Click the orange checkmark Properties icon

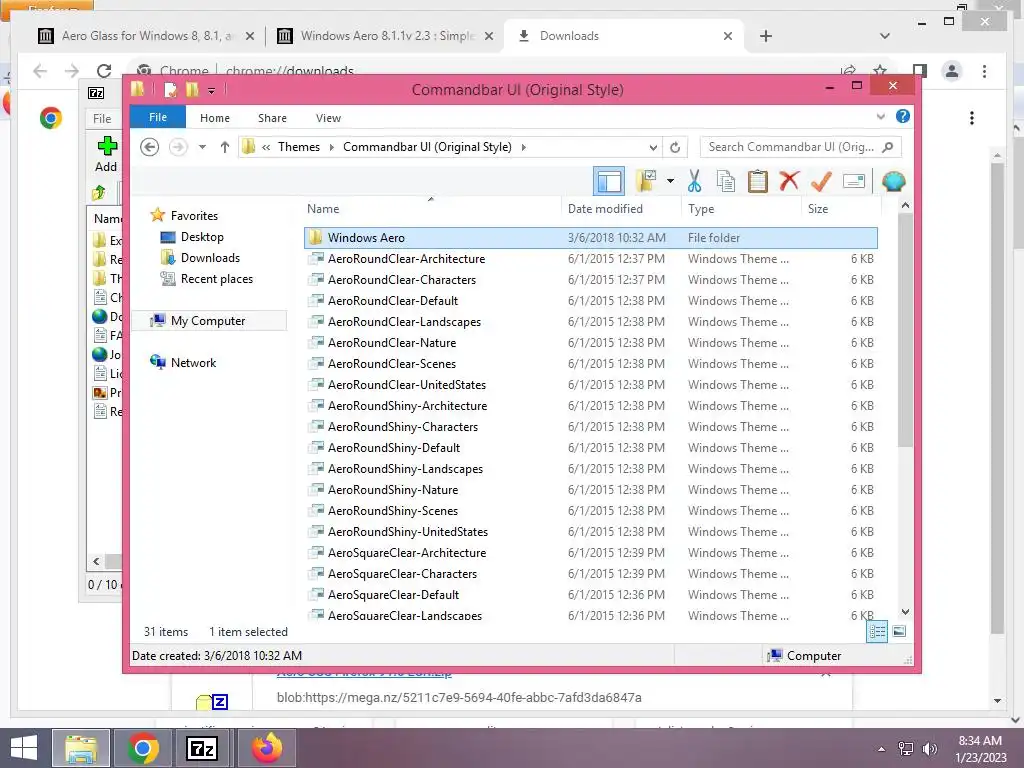click(821, 181)
